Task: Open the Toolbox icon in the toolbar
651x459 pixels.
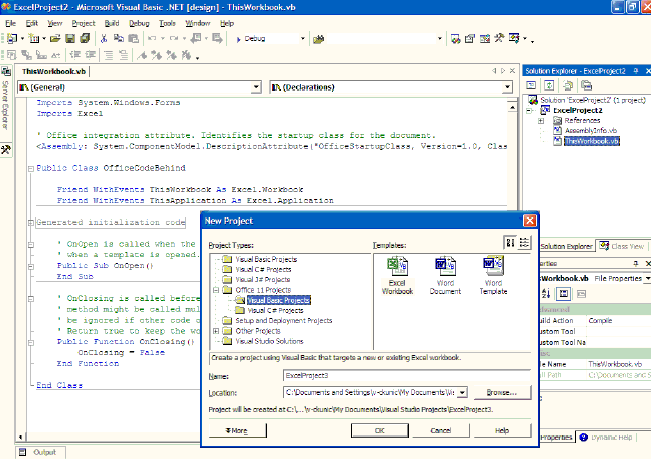Action: click(499, 39)
